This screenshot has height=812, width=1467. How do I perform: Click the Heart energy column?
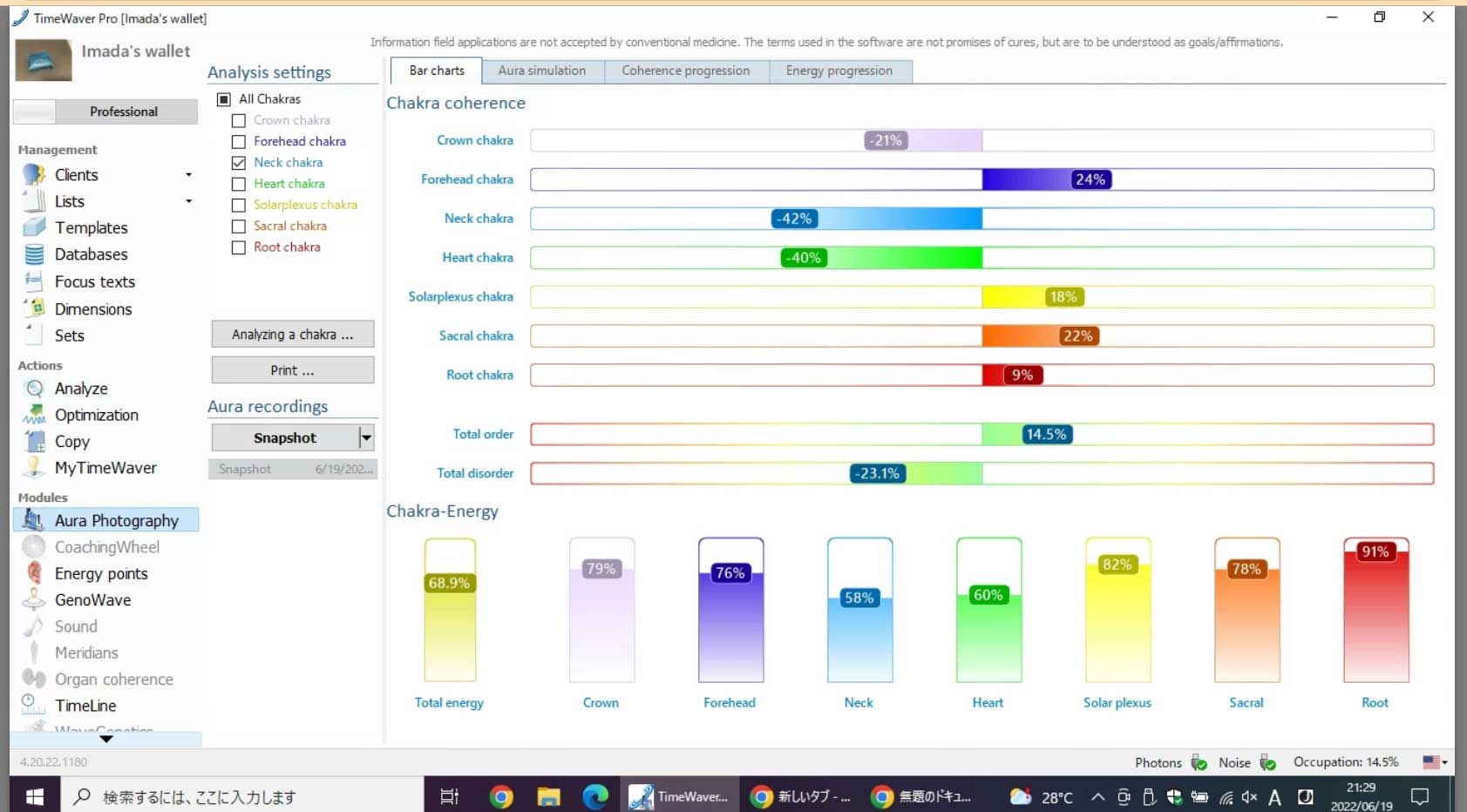[988, 610]
